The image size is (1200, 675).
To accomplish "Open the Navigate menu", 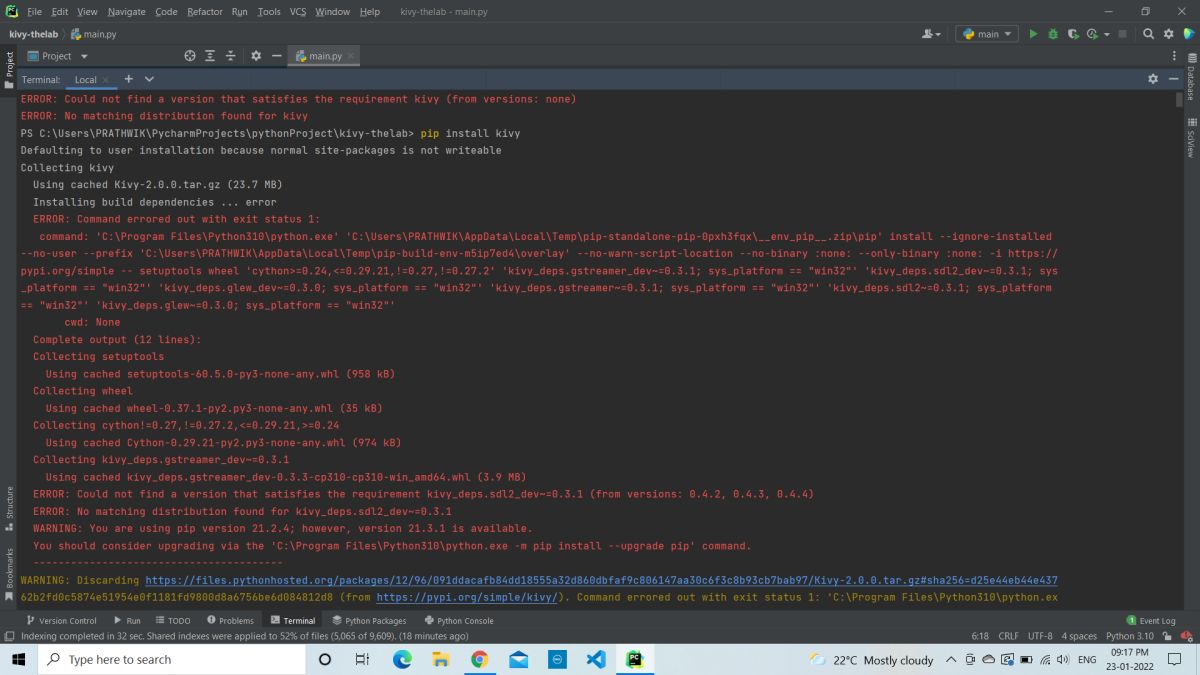I will tap(126, 11).
